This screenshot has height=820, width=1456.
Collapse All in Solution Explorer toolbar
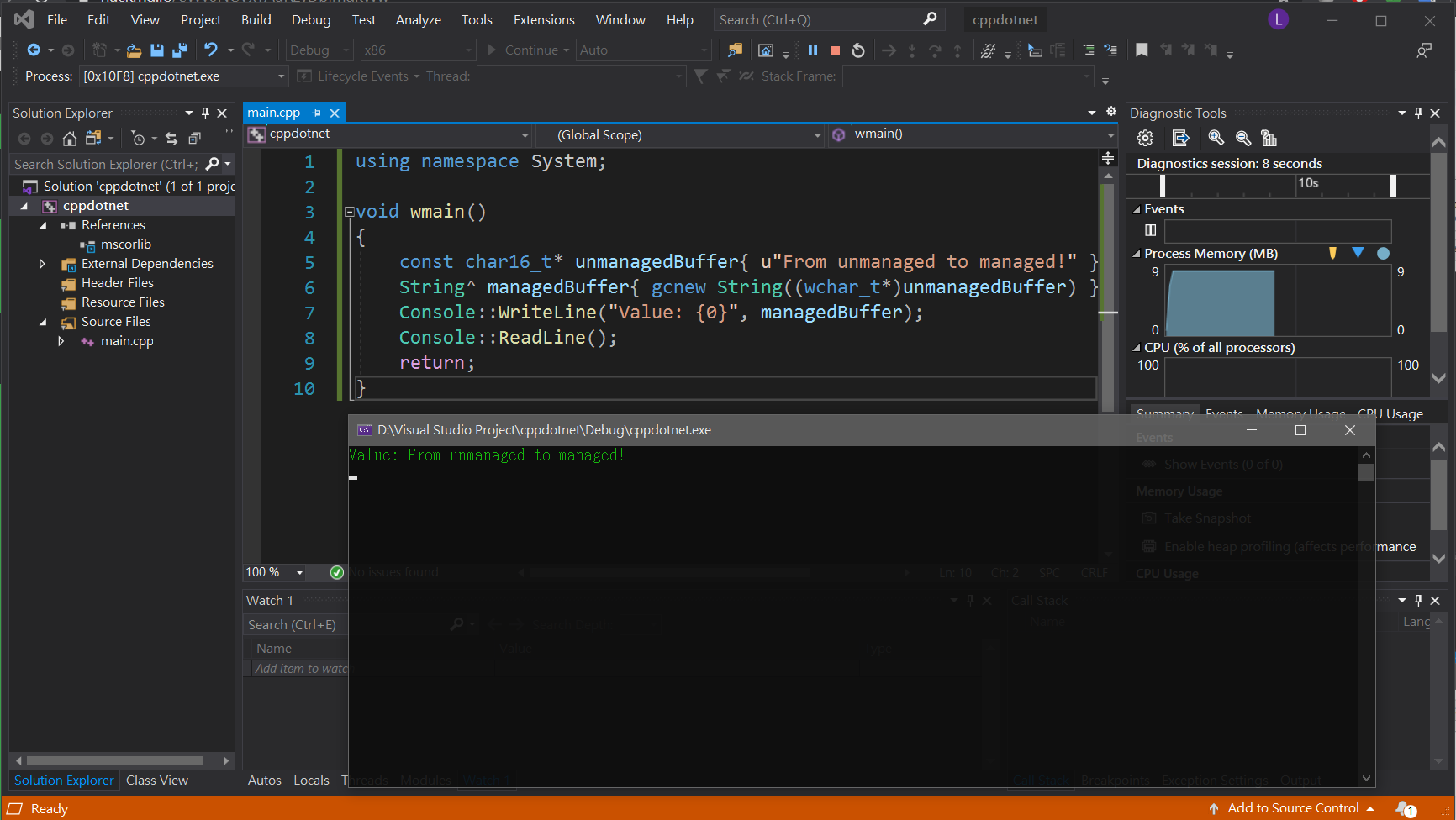click(194, 138)
